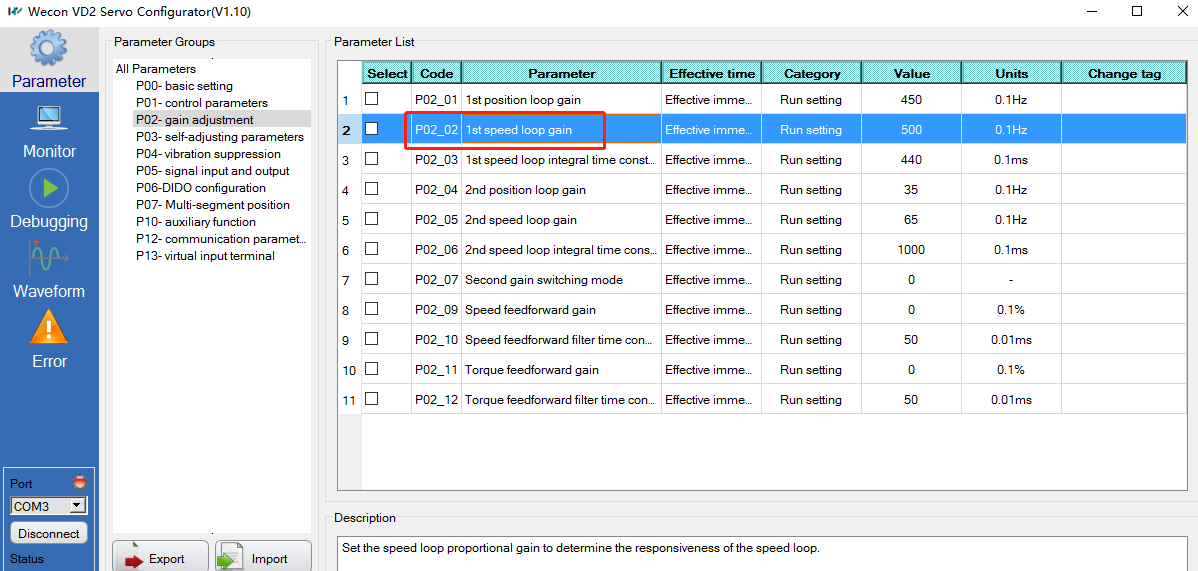Open the COM3 port dropdown

(x=78, y=506)
